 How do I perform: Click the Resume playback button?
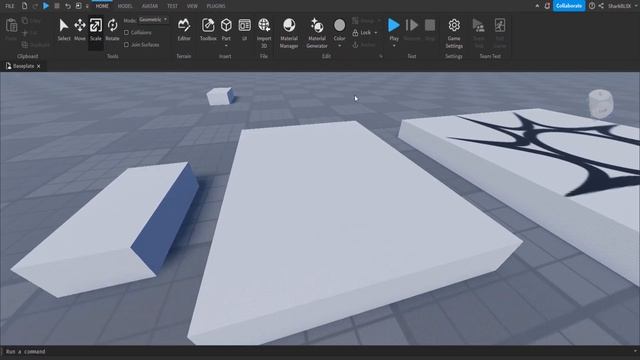[412, 25]
